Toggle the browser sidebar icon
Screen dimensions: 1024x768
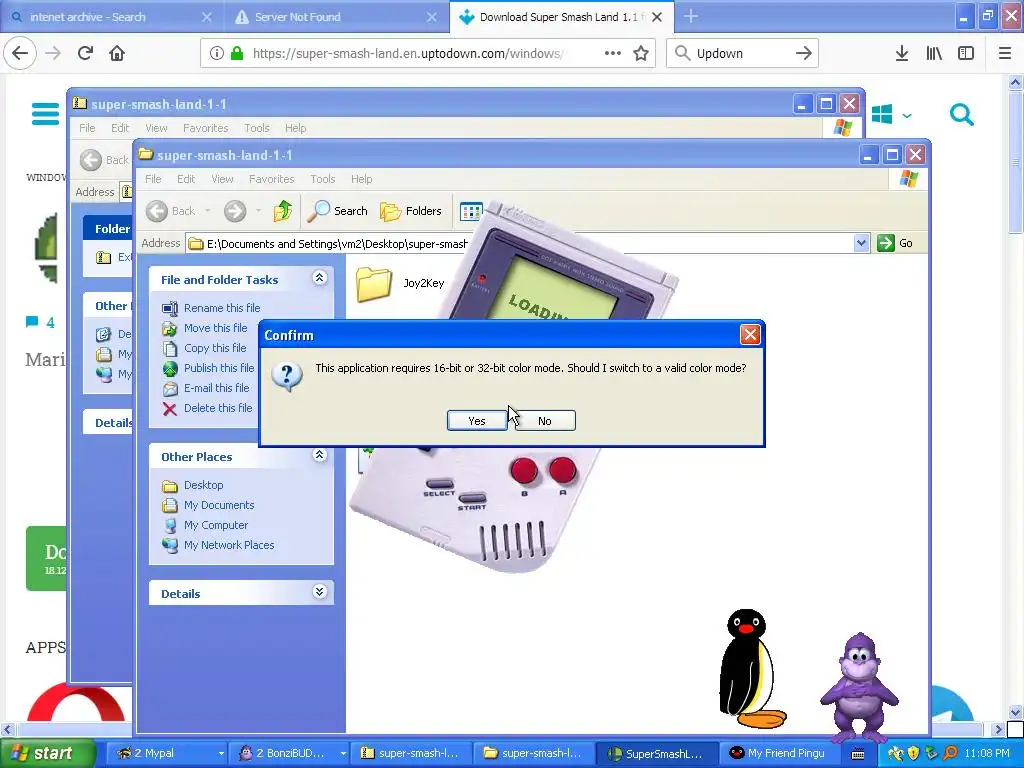pyautogui.click(x=966, y=54)
